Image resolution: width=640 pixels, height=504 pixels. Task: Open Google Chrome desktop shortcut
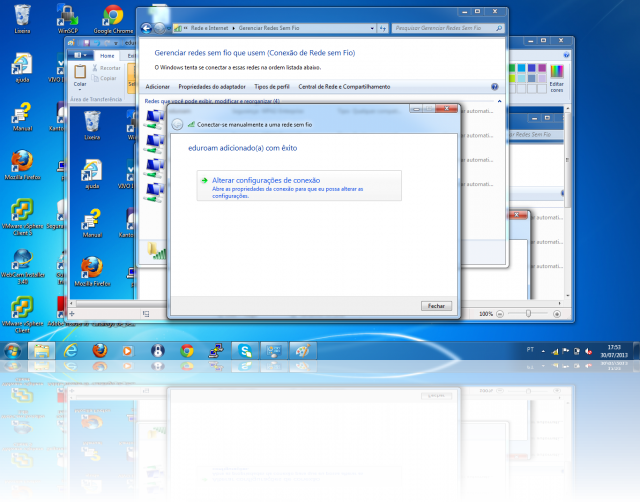coord(113,19)
